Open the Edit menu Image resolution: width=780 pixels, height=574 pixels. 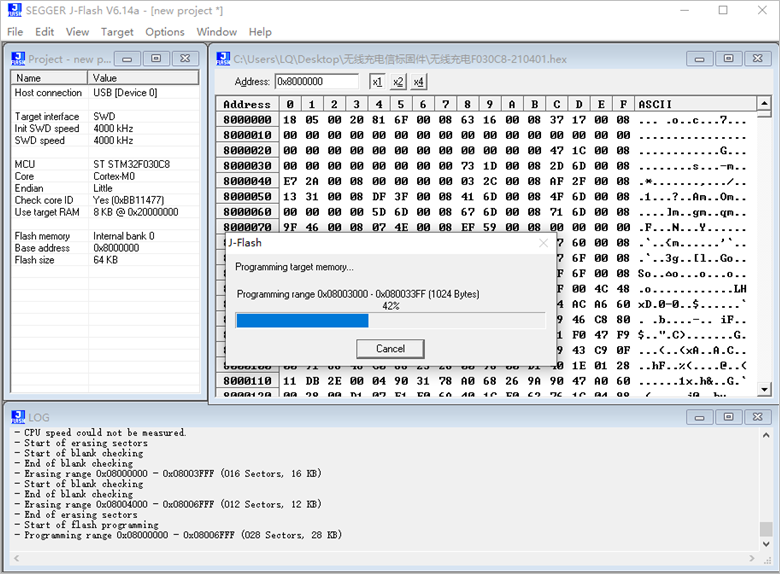44,32
